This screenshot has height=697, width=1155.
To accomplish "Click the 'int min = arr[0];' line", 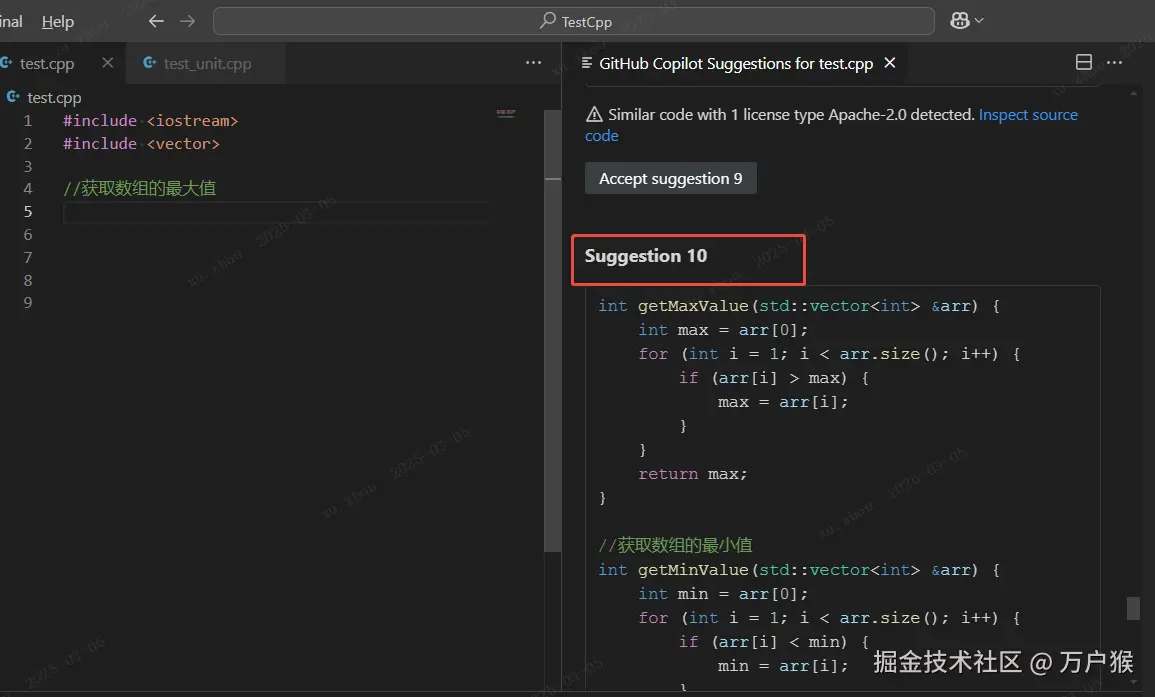I will tap(723, 594).
